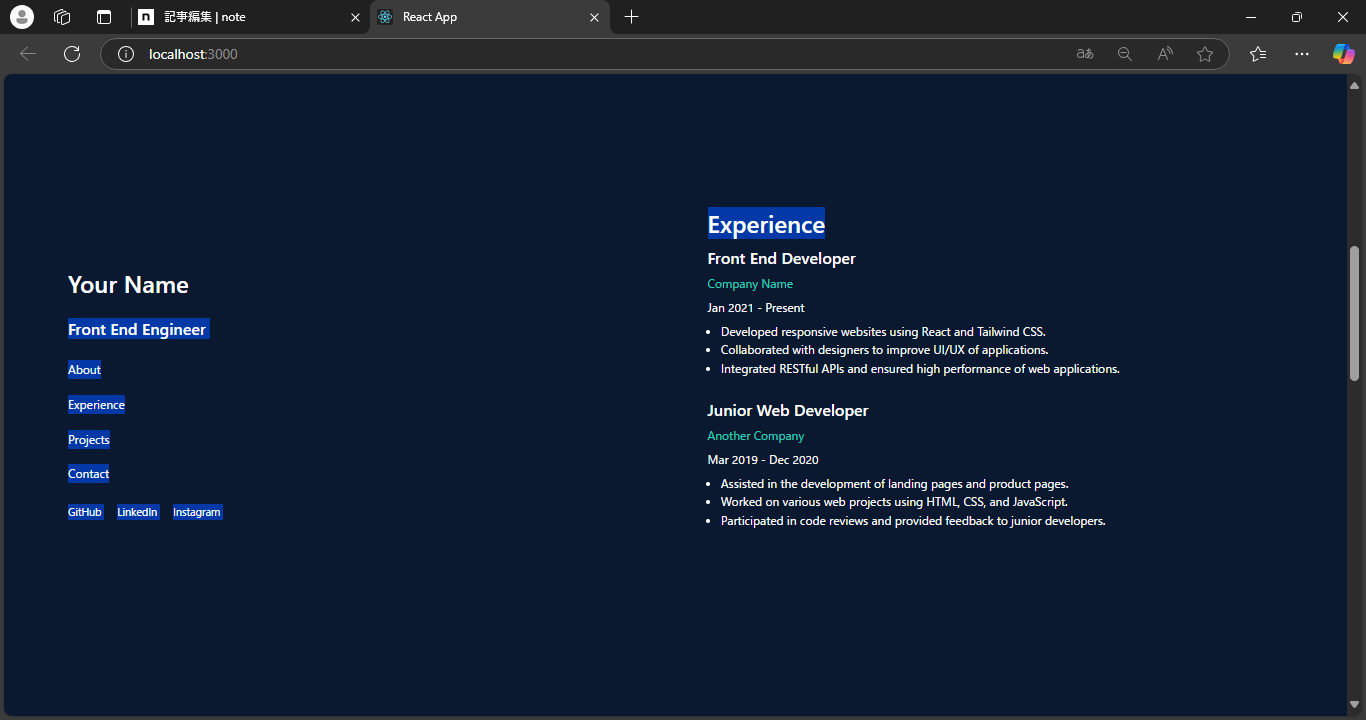The image size is (1366, 720).
Task: Open the tab actions menu icon
Action: (x=103, y=17)
